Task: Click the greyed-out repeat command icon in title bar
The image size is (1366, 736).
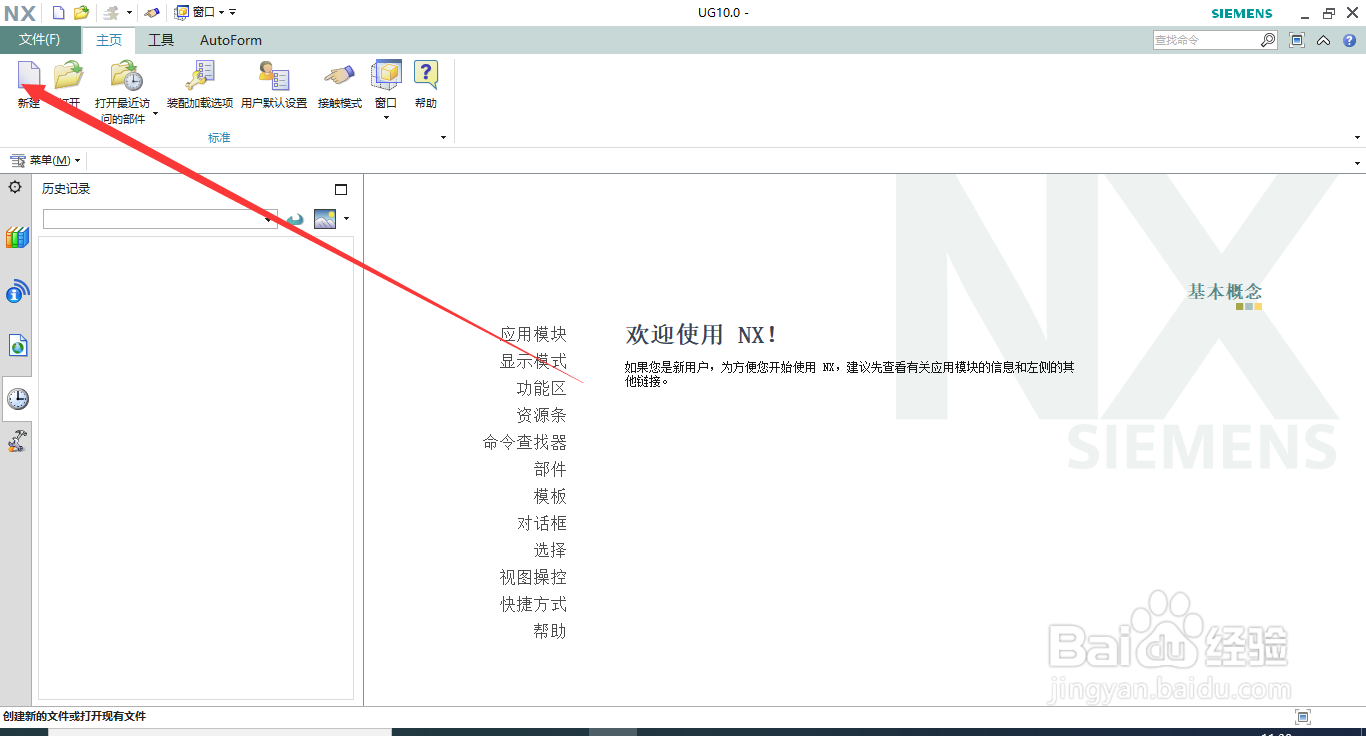Action: coord(113,13)
